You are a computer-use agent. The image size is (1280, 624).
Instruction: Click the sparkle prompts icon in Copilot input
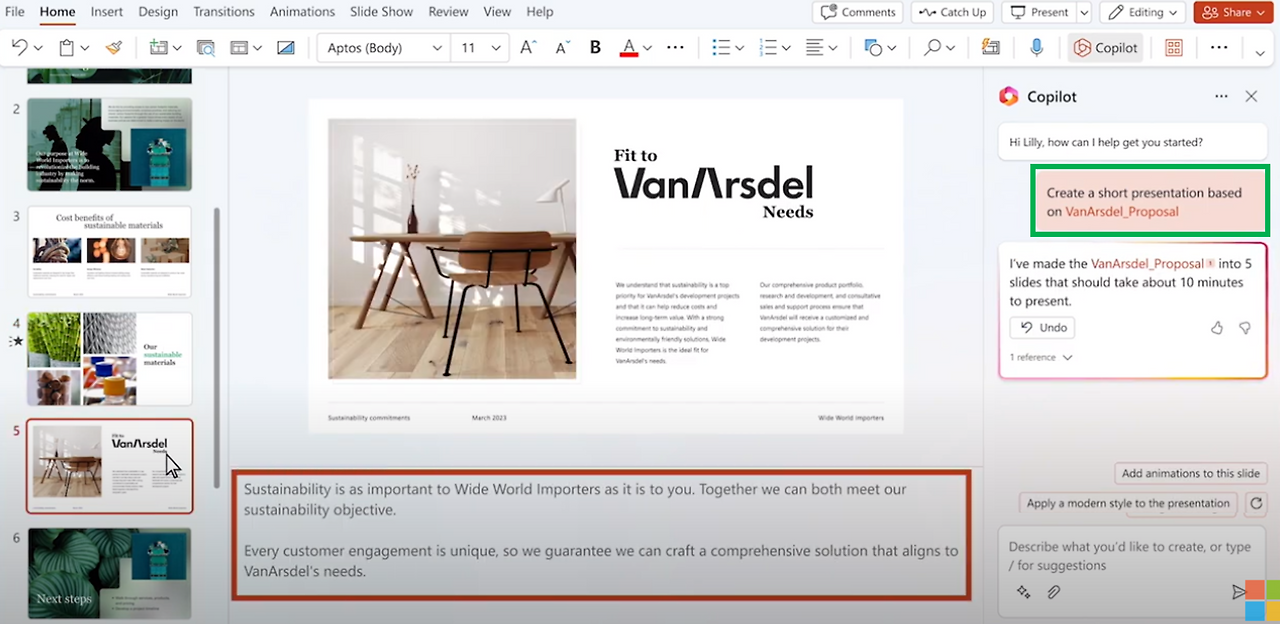1023,592
